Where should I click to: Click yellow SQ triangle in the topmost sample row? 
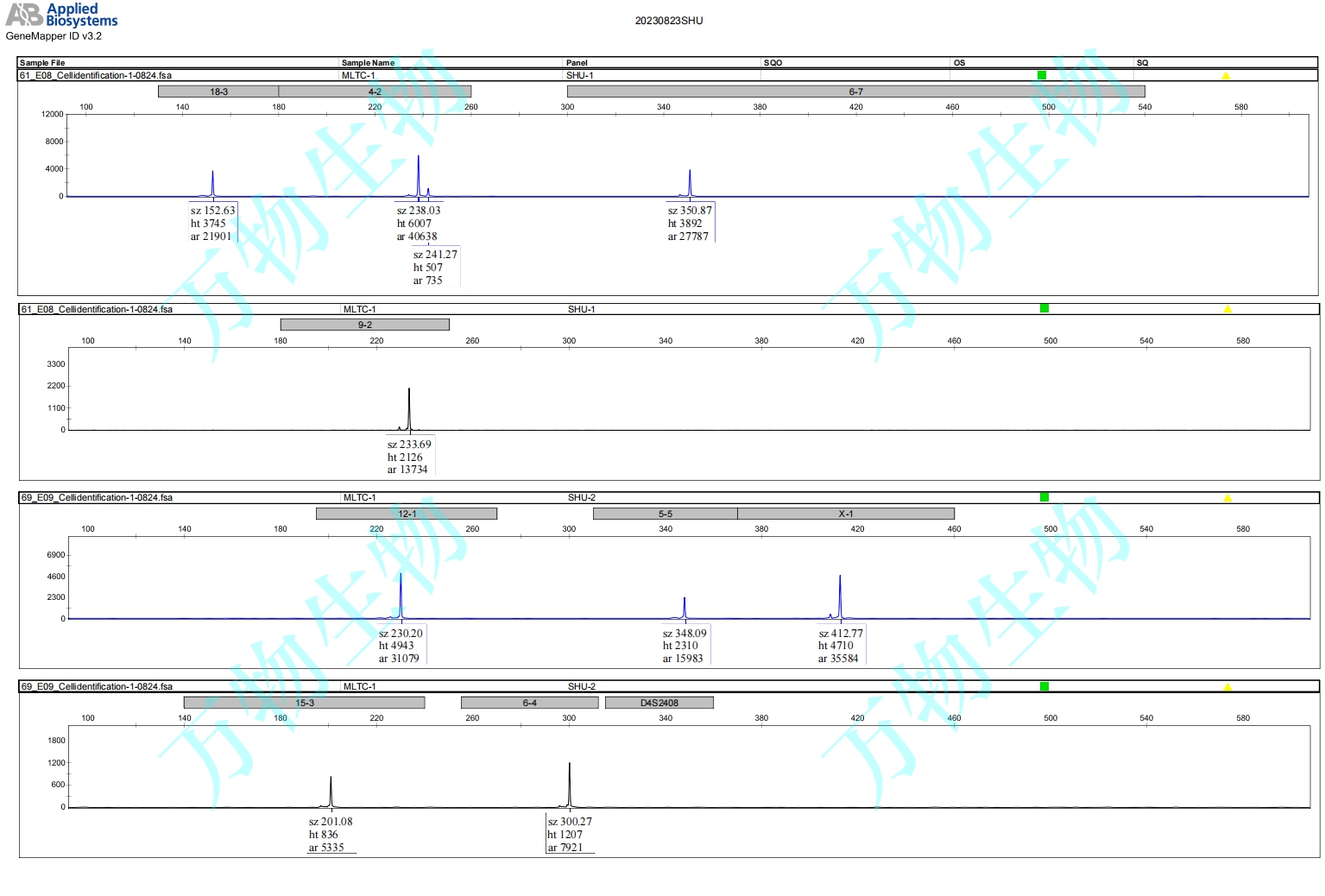pyautogui.click(x=1225, y=76)
